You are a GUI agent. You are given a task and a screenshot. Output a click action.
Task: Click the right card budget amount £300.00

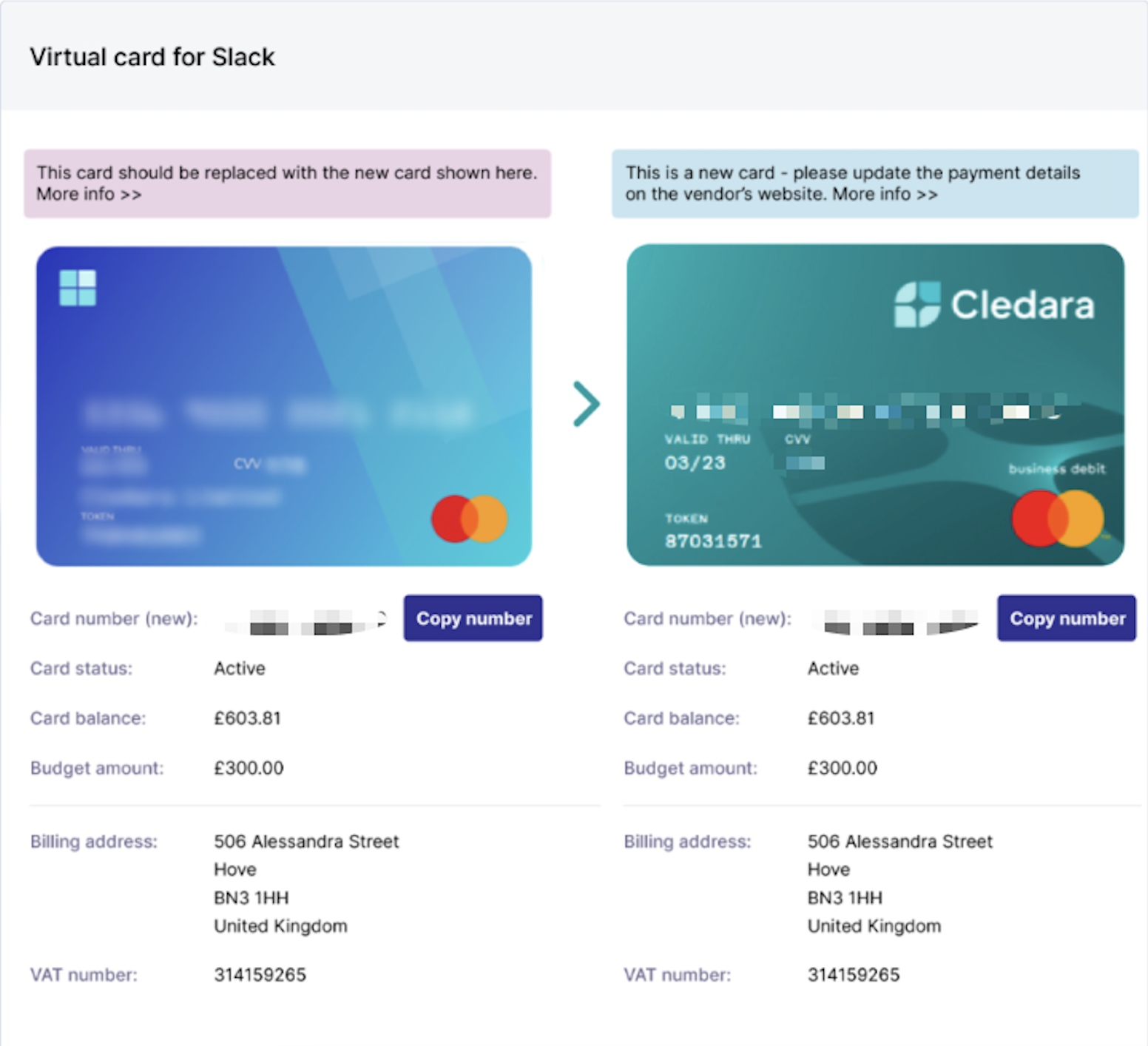[842, 768]
